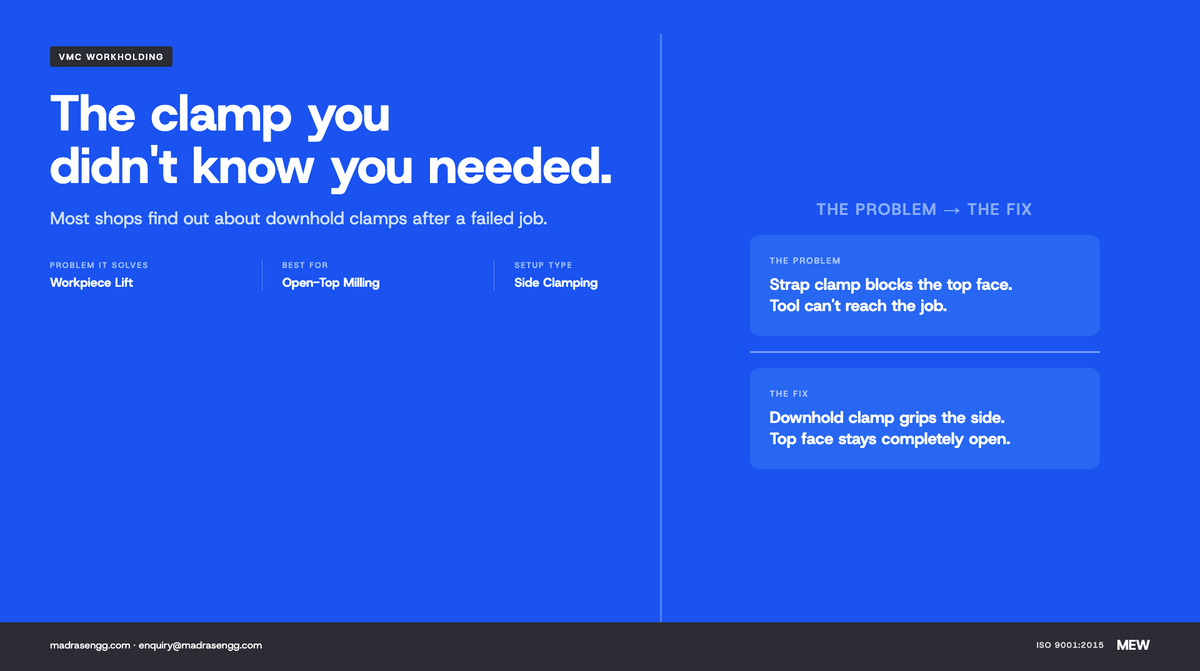Click the "THE PROBLEM → THE FIX" section heading
The height and width of the screenshot is (671, 1200).
tap(924, 210)
